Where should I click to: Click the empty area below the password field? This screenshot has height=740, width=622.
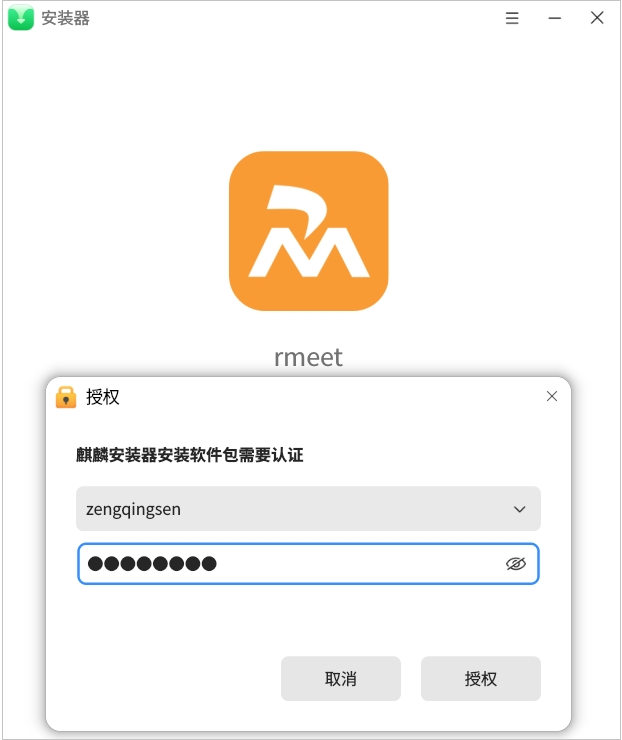[x=308, y=619]
